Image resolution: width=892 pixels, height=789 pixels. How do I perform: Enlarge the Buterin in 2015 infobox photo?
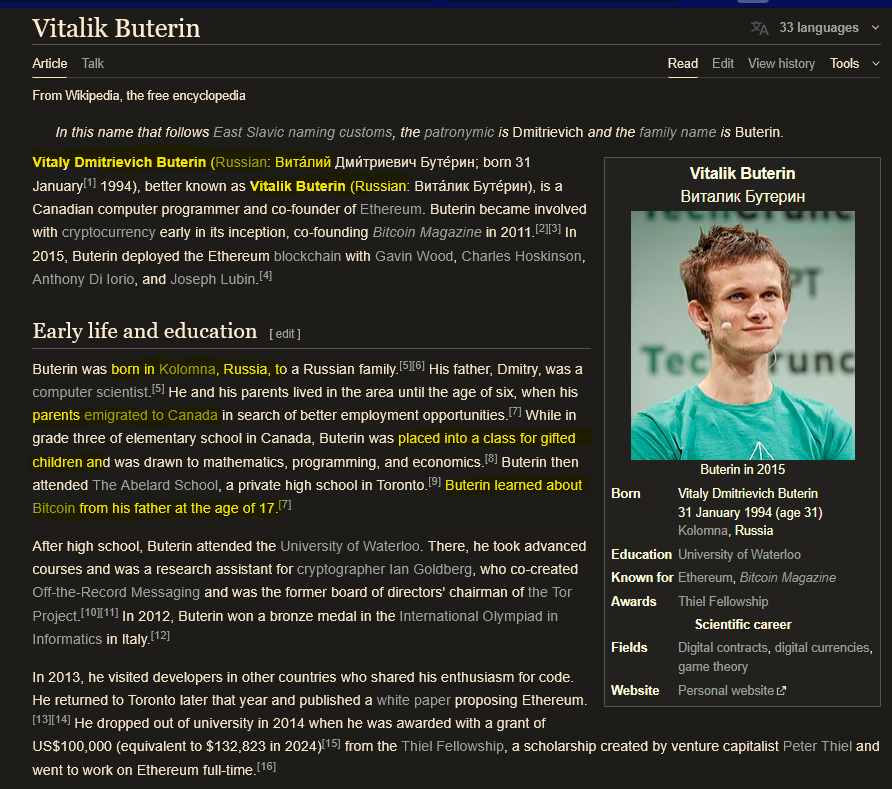(742, 335)
